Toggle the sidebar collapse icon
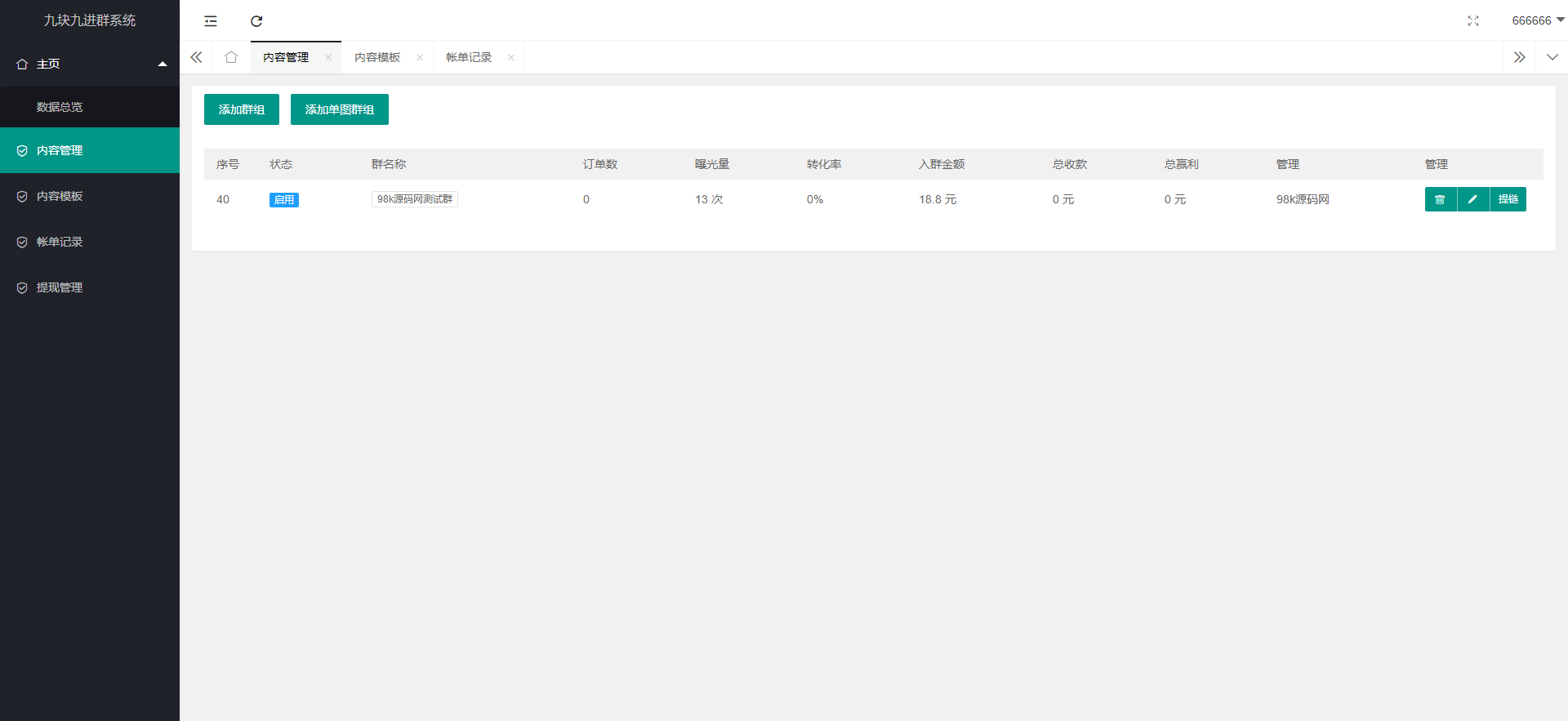This screenshot has width=1568, height=721. pyautogui.click(x=211, y=21)
